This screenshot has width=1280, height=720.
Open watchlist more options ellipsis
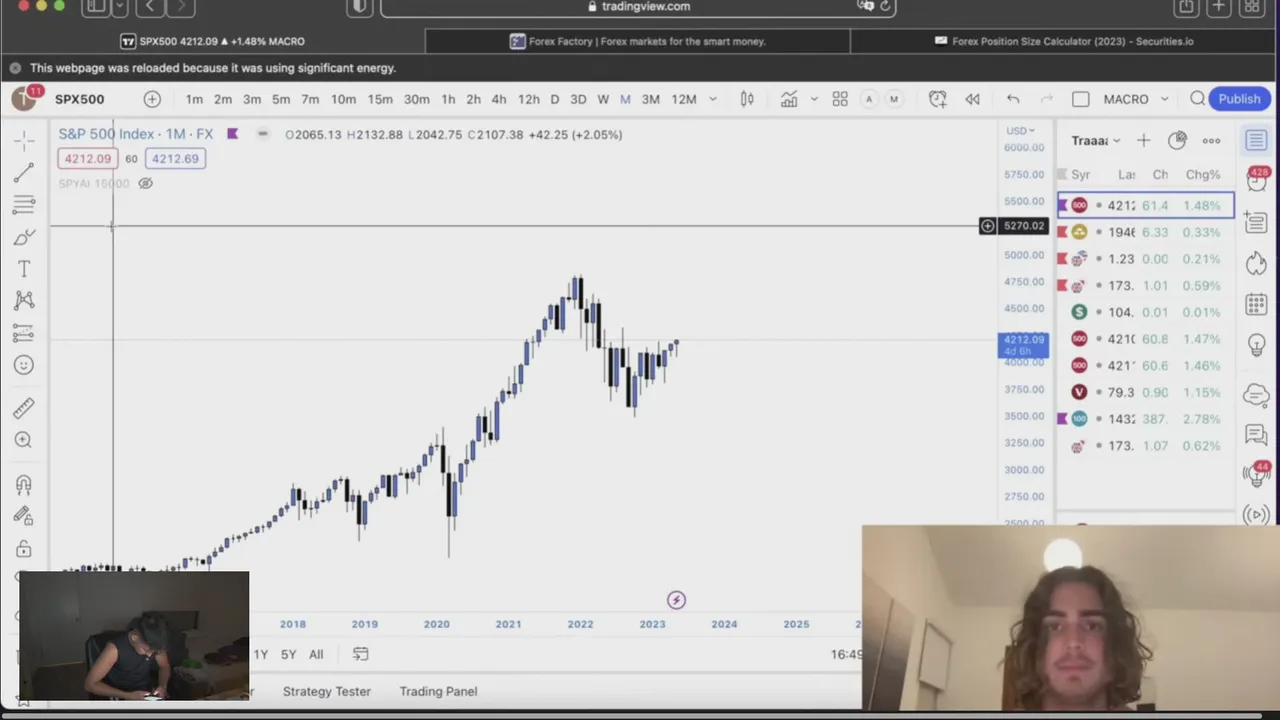click(x=1211, y=140)
